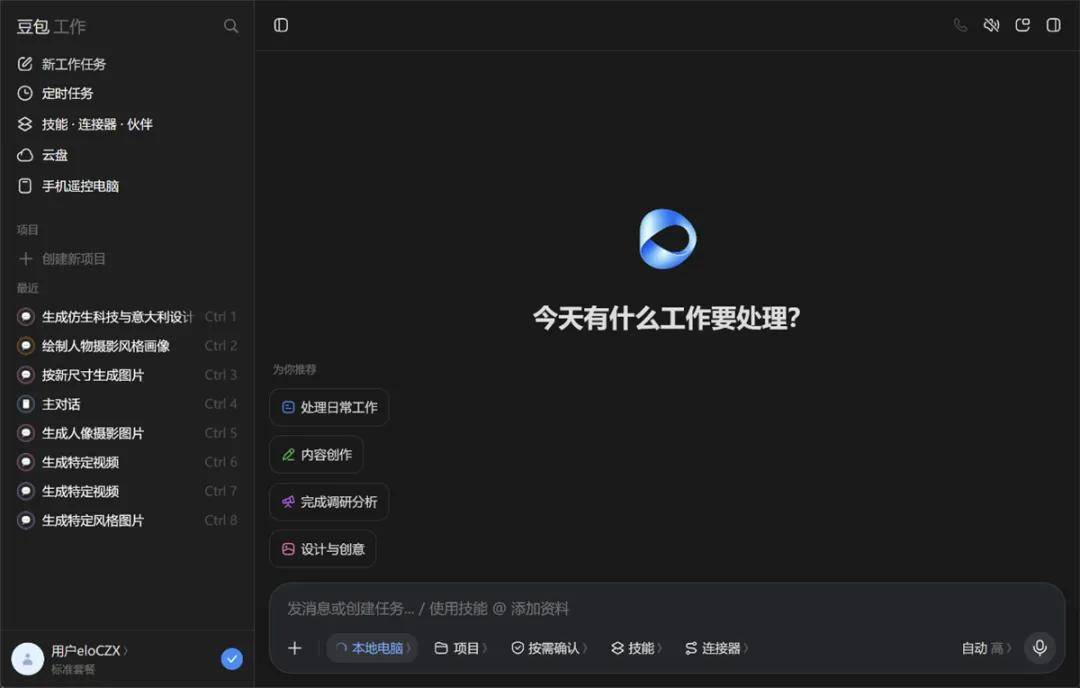Click the plus attachment icon in input bar
Screen dimensions: 1080x688
point(295,648)
